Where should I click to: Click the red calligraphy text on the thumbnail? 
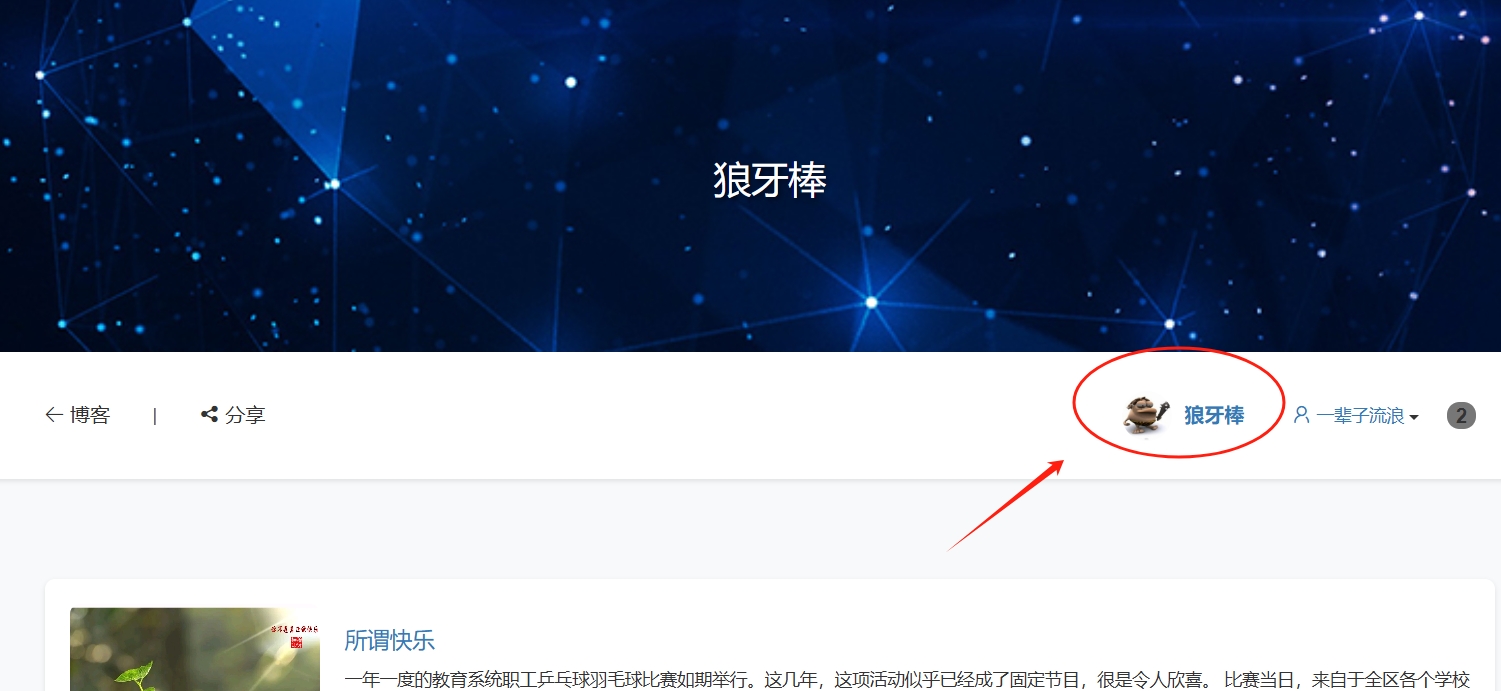293,628
